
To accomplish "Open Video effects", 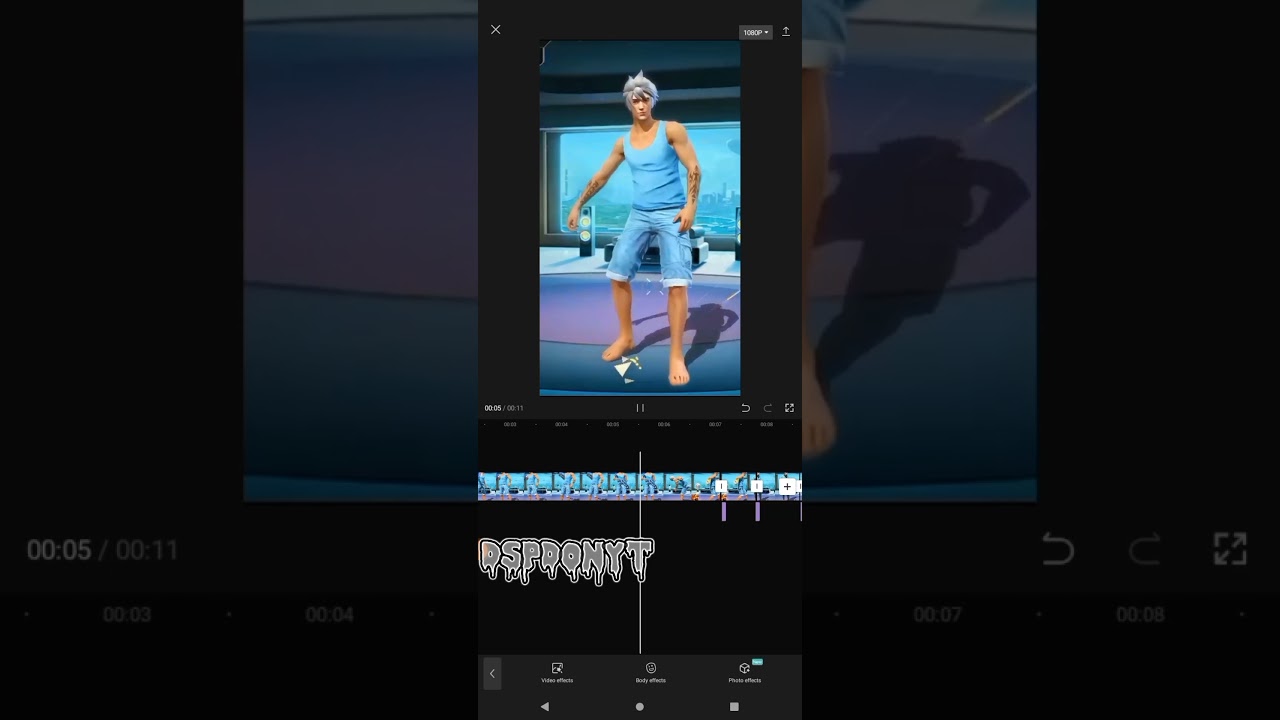I will pyautogui.click(x=557, y=672).
